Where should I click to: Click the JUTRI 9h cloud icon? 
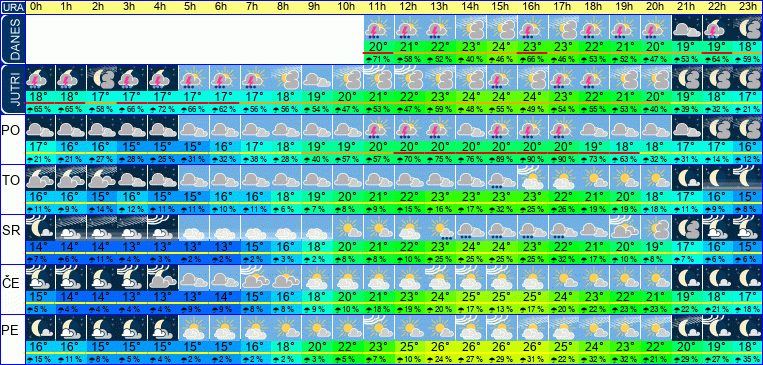click(316, 78)
